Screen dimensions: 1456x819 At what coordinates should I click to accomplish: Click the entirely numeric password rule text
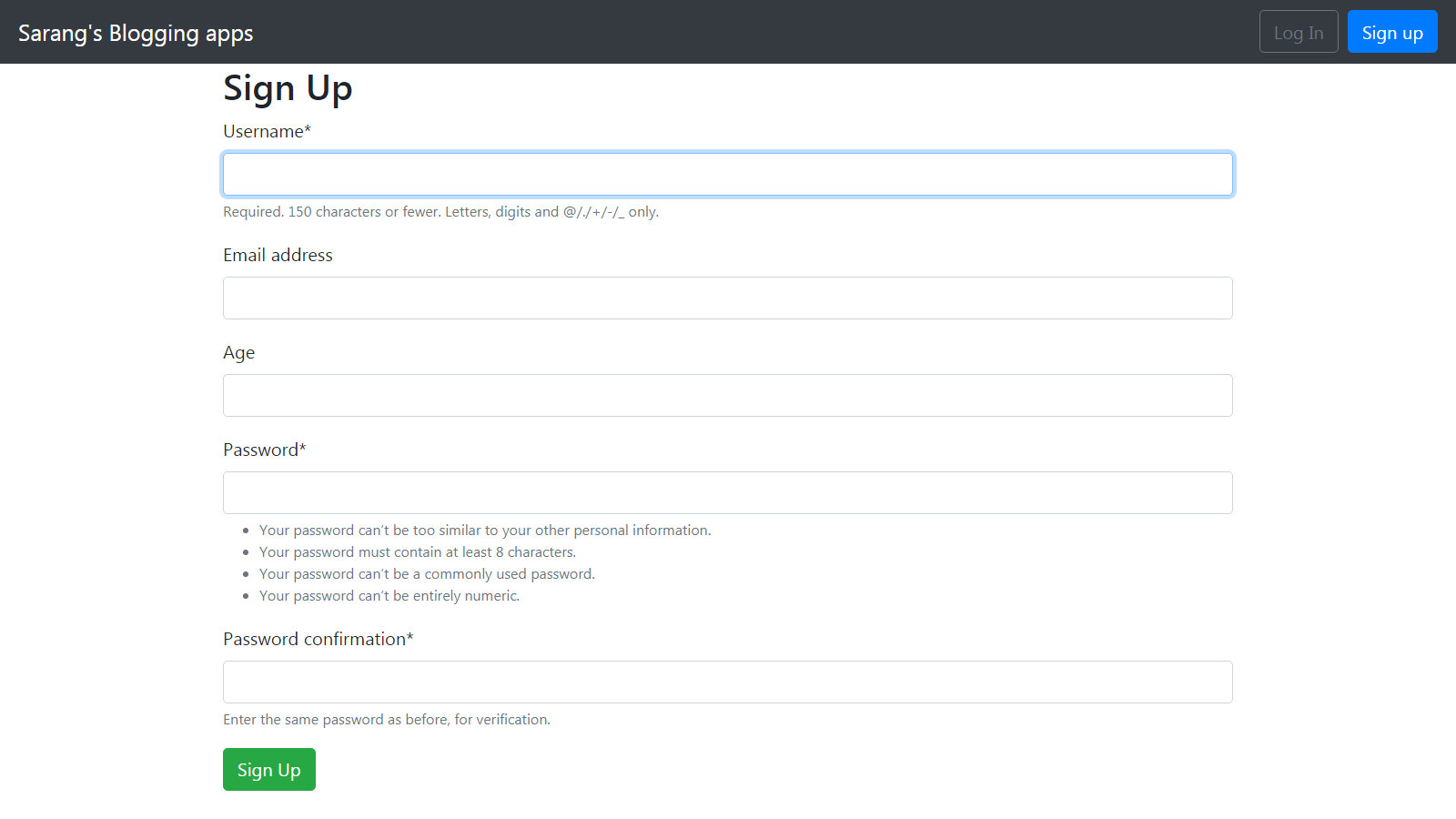pos(389,595)
